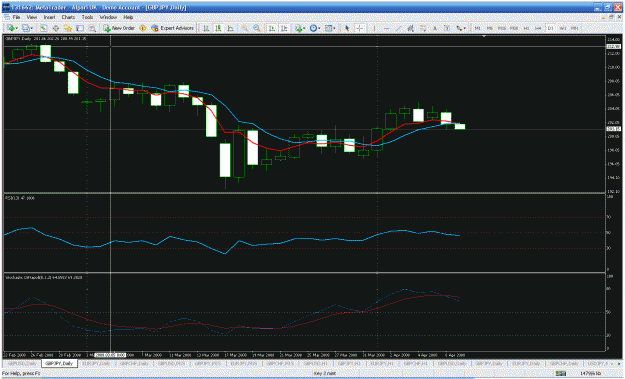
Task: Select the Cursor arrow tool
Action: [347, 28]
